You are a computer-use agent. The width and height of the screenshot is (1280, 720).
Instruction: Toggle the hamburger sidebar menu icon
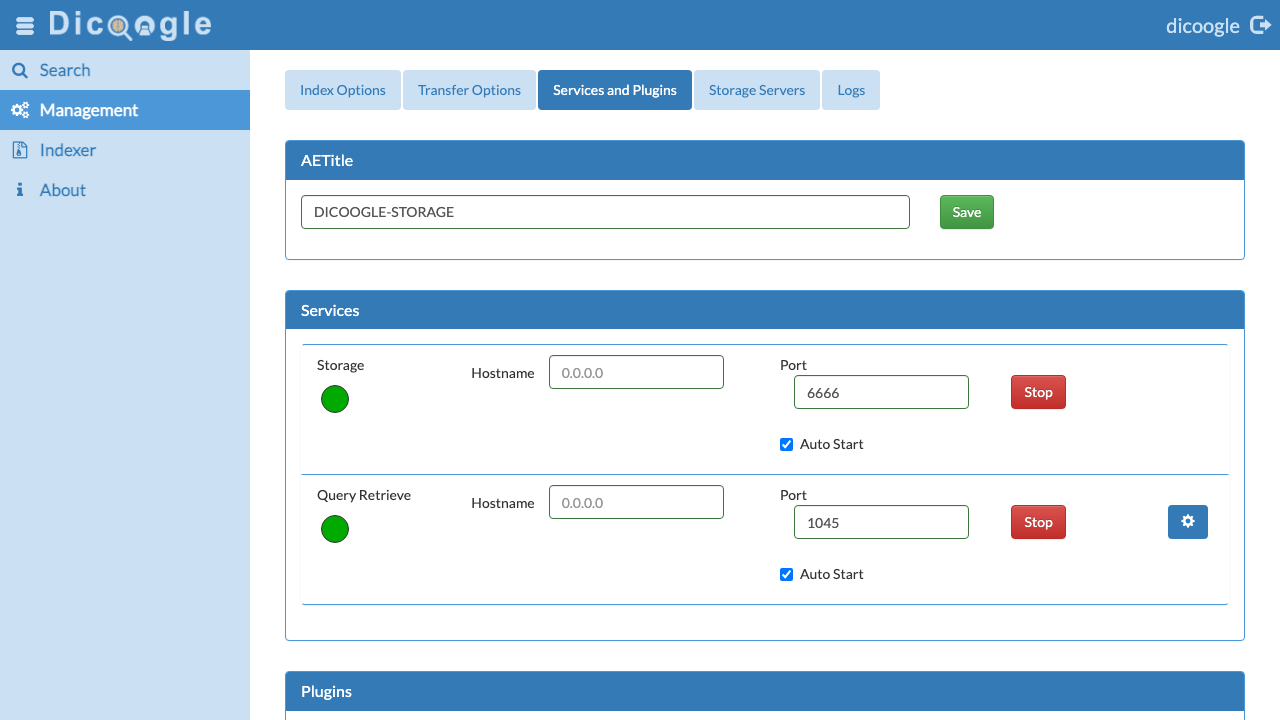pyautogui.click(x=25, y=26)
